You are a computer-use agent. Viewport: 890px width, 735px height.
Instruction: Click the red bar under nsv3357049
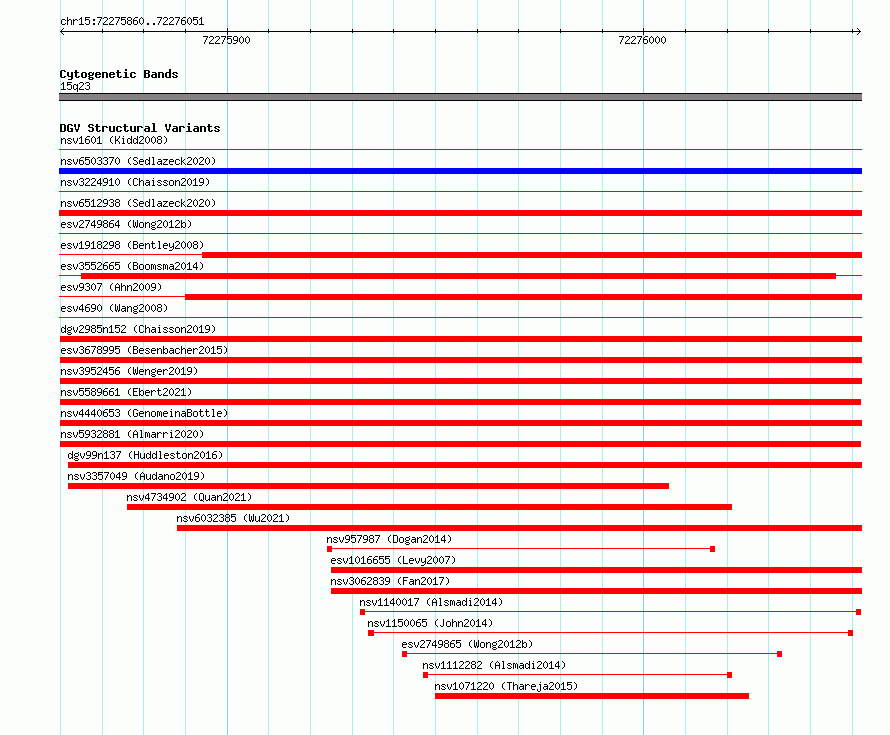pyautogui.click(x=368, y=486)
